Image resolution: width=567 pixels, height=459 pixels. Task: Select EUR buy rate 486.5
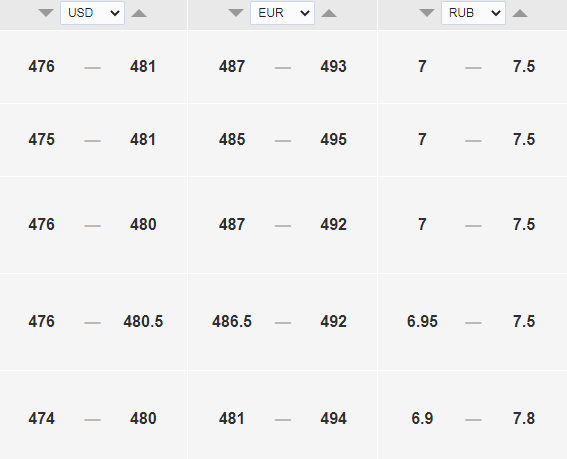[232, 322]
